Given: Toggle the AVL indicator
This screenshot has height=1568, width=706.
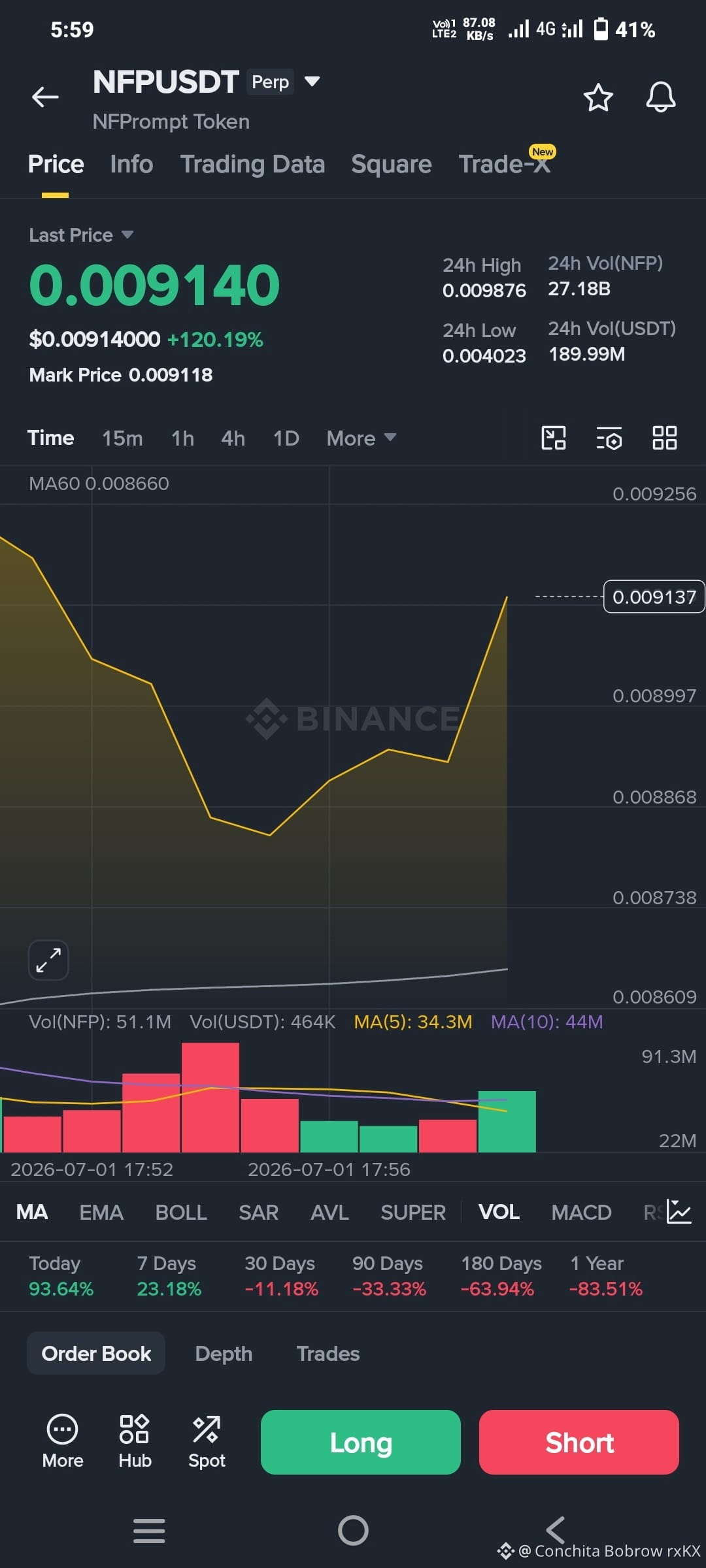Looking at the screenshot, I should coord(329,1212).
